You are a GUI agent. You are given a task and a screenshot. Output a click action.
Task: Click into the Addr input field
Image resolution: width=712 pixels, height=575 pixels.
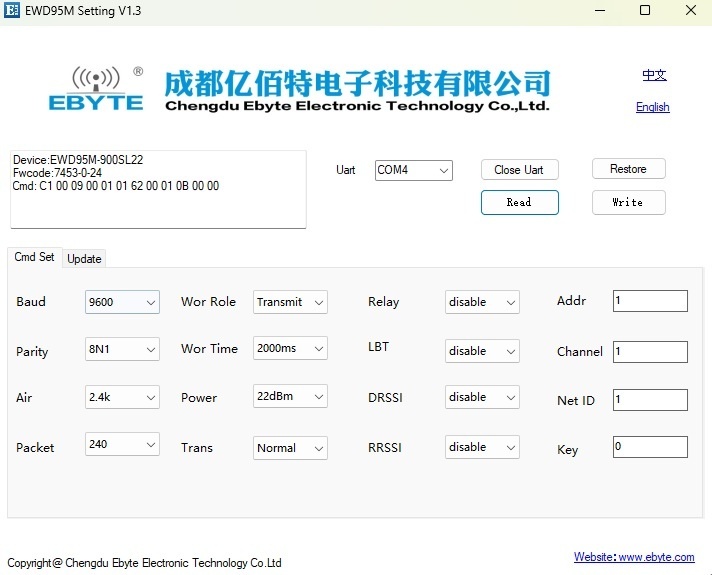[x=650, y=301]
